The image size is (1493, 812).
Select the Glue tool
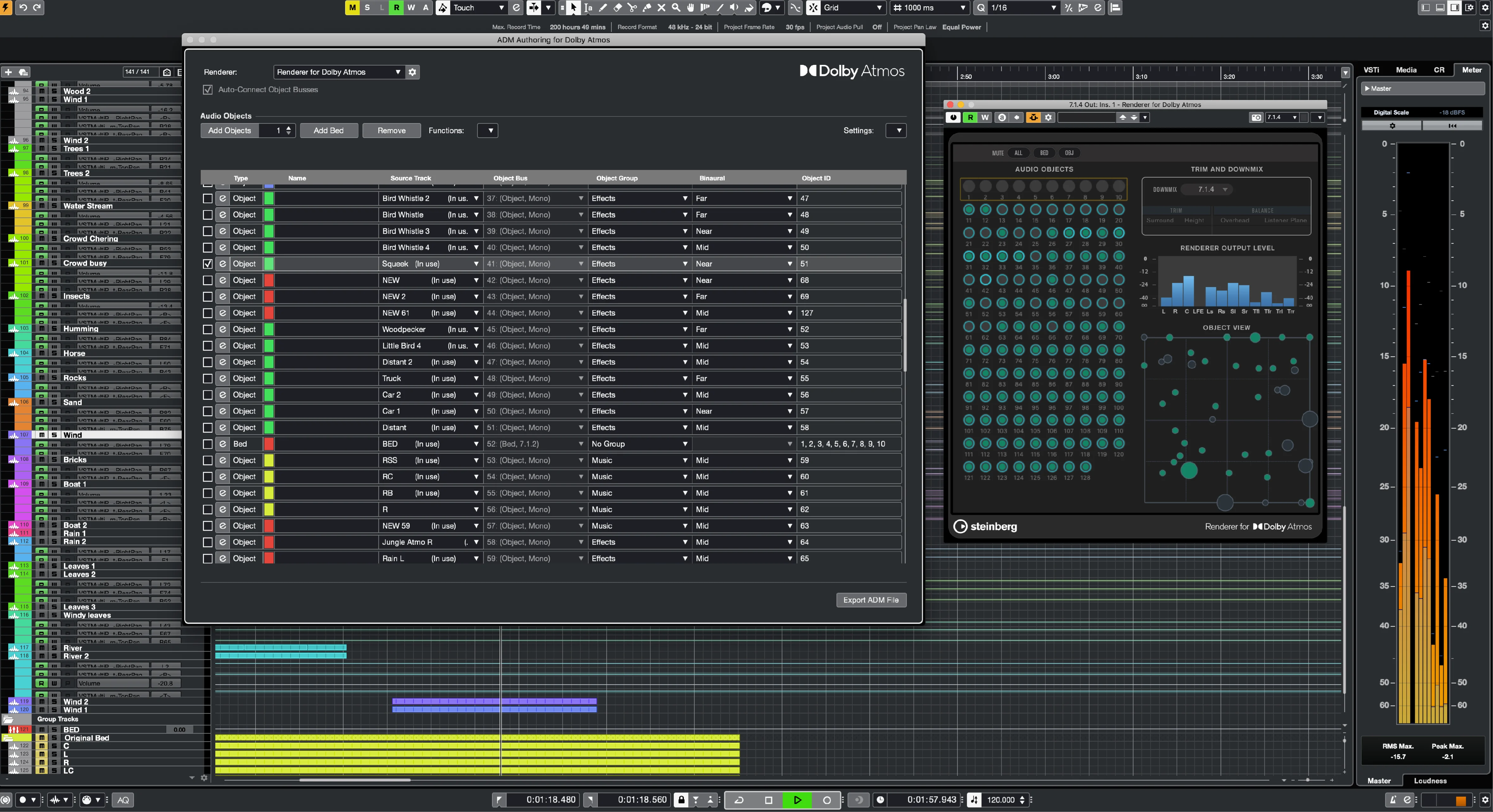tap(647, 8)
